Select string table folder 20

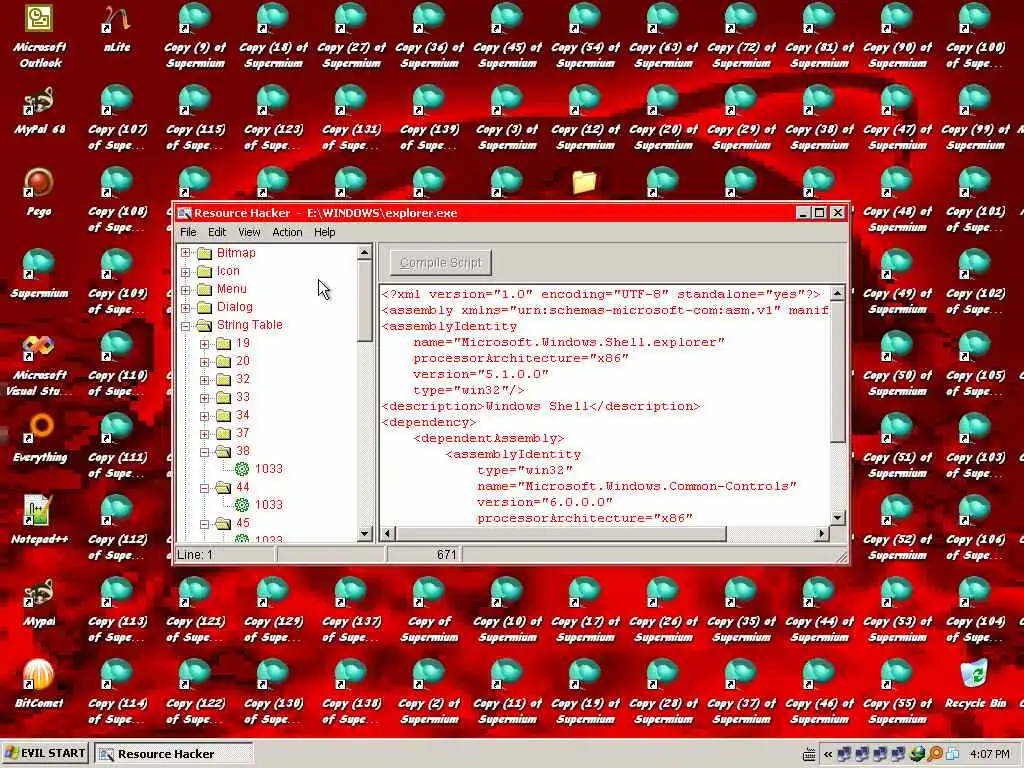pos(243,361)
